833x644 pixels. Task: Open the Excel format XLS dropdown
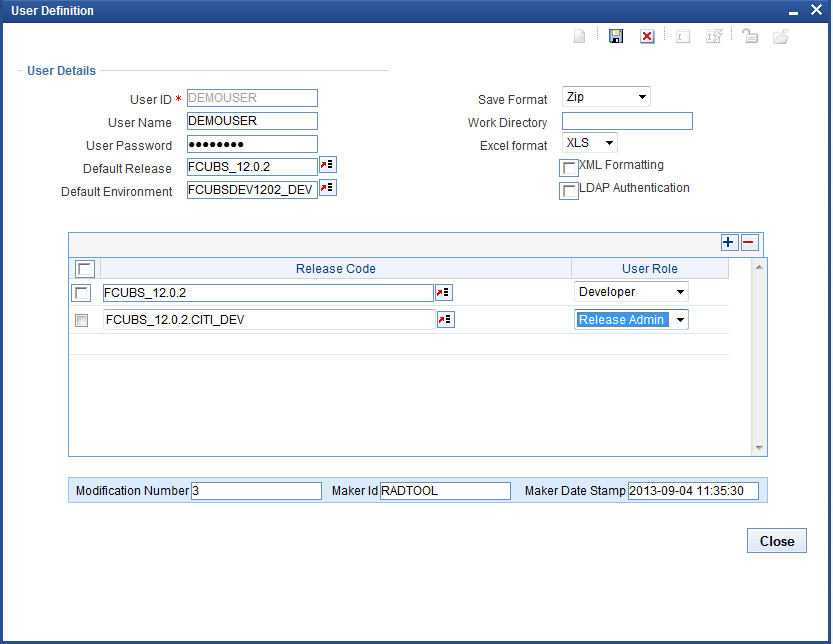click(x=590, y=143)
